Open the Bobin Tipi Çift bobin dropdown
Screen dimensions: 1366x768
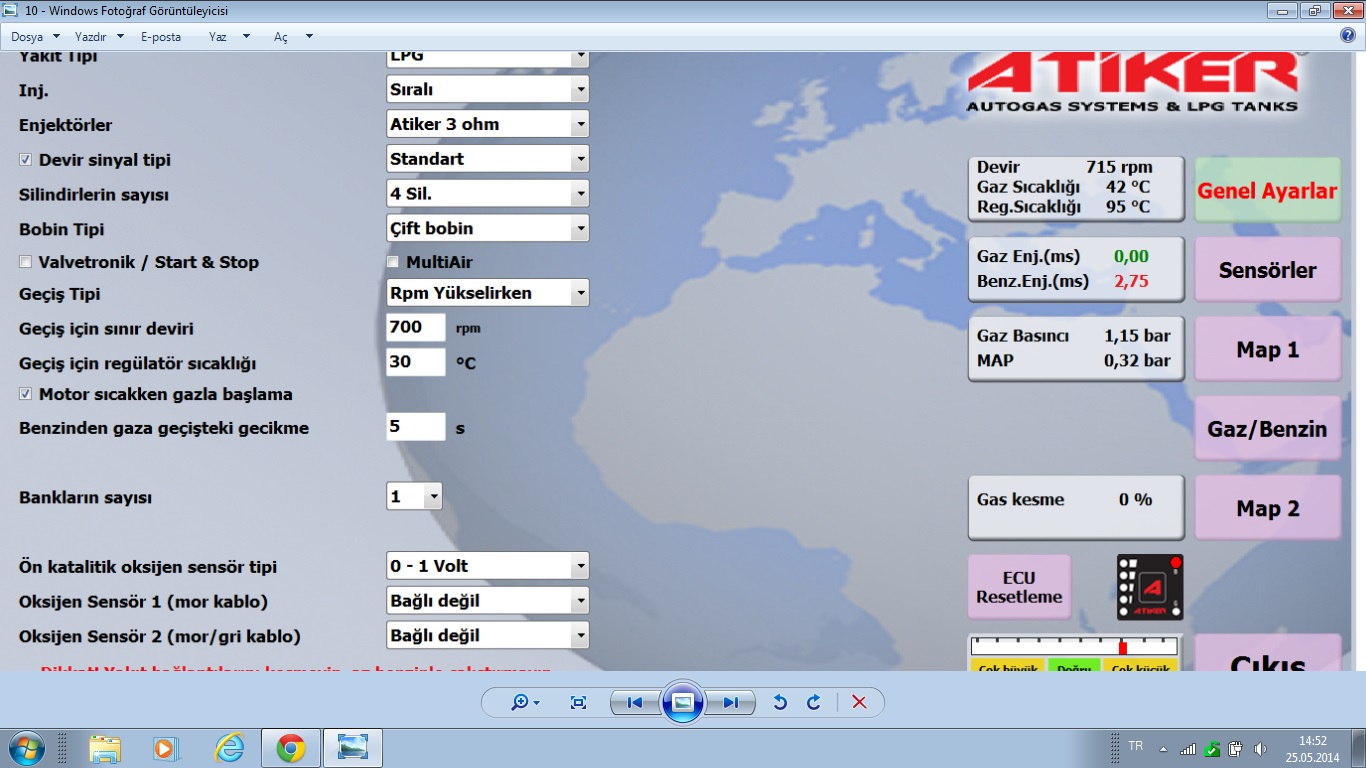click(x=488, y=228)
